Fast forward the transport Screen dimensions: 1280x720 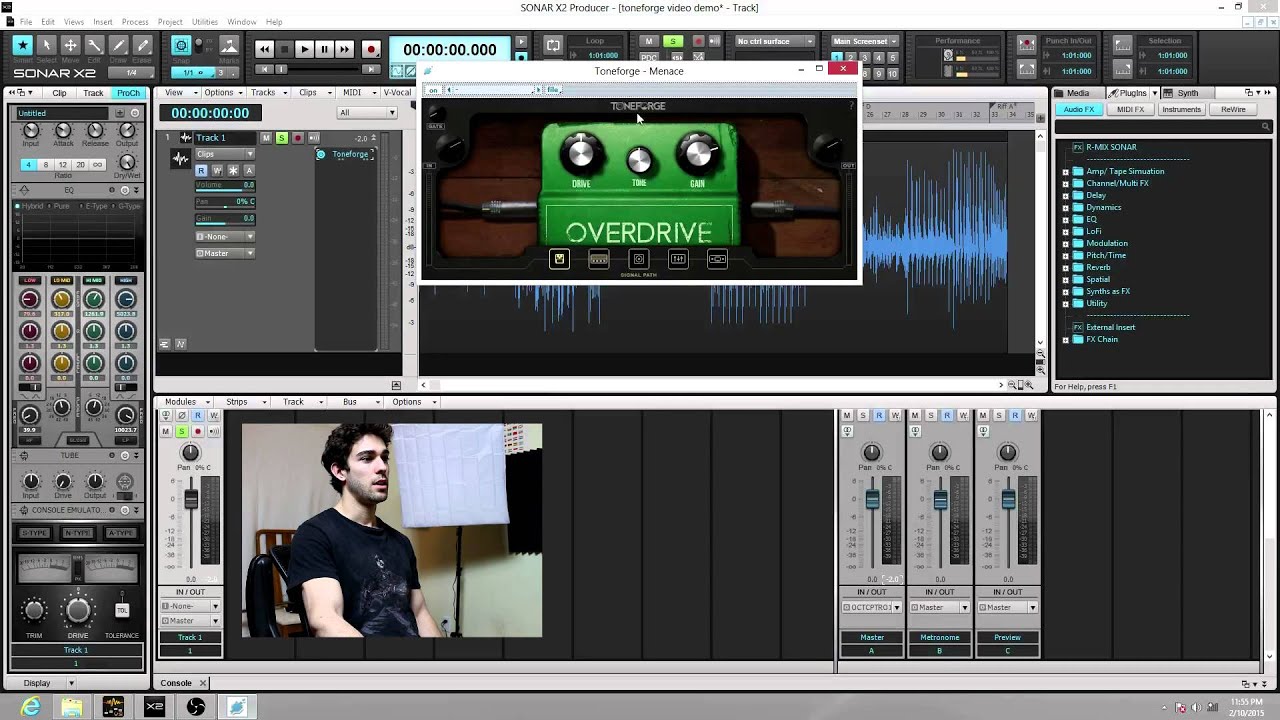point(344,49)
